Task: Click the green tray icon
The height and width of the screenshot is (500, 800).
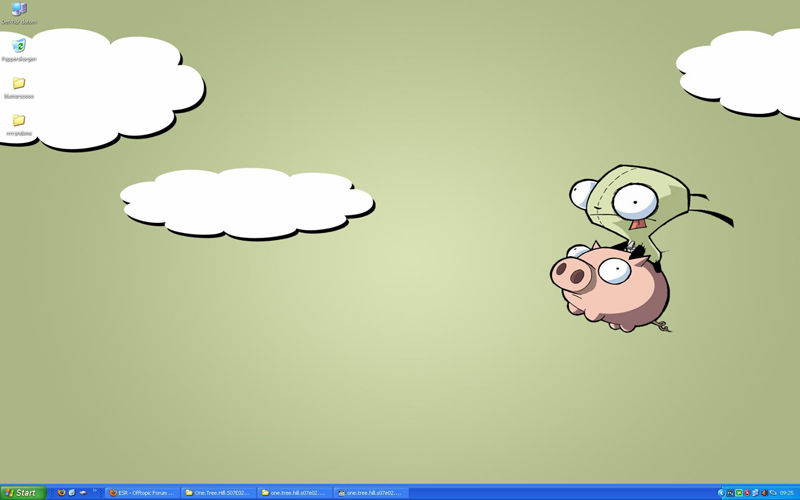Action: [739, 493]
